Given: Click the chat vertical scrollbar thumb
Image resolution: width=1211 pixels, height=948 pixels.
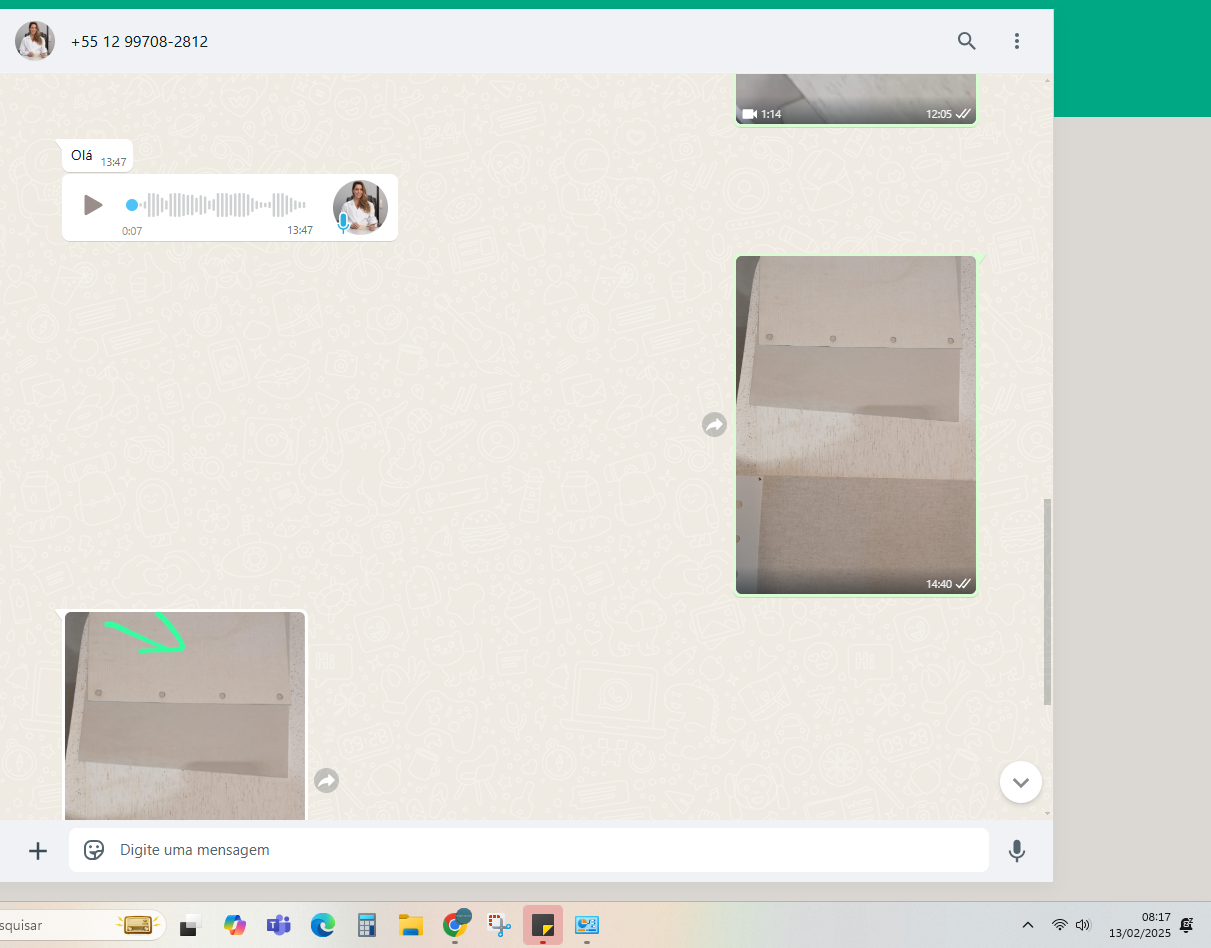Looking at the screenshot, I should coord(1048,601).
